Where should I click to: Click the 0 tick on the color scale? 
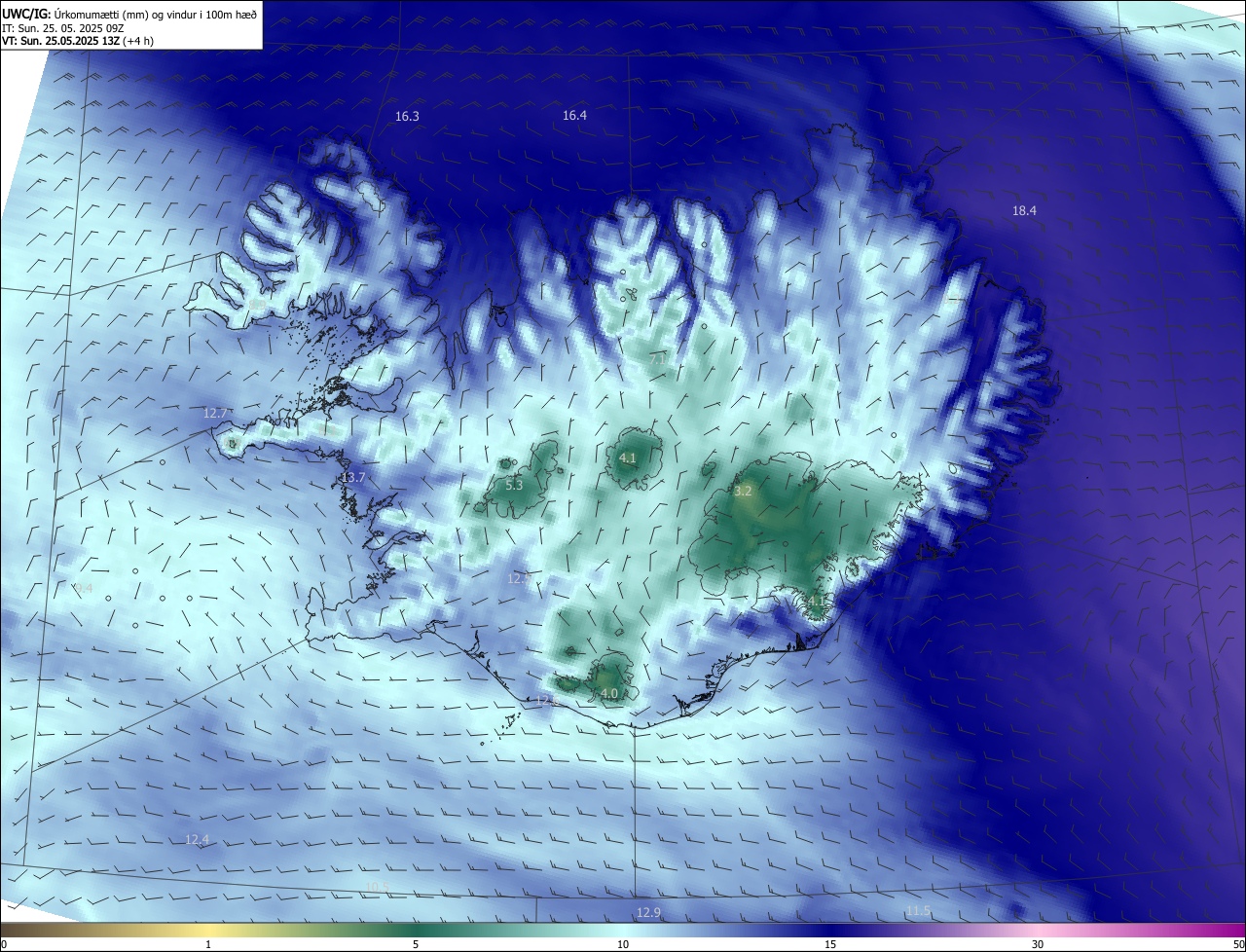[x=3, y=944]
